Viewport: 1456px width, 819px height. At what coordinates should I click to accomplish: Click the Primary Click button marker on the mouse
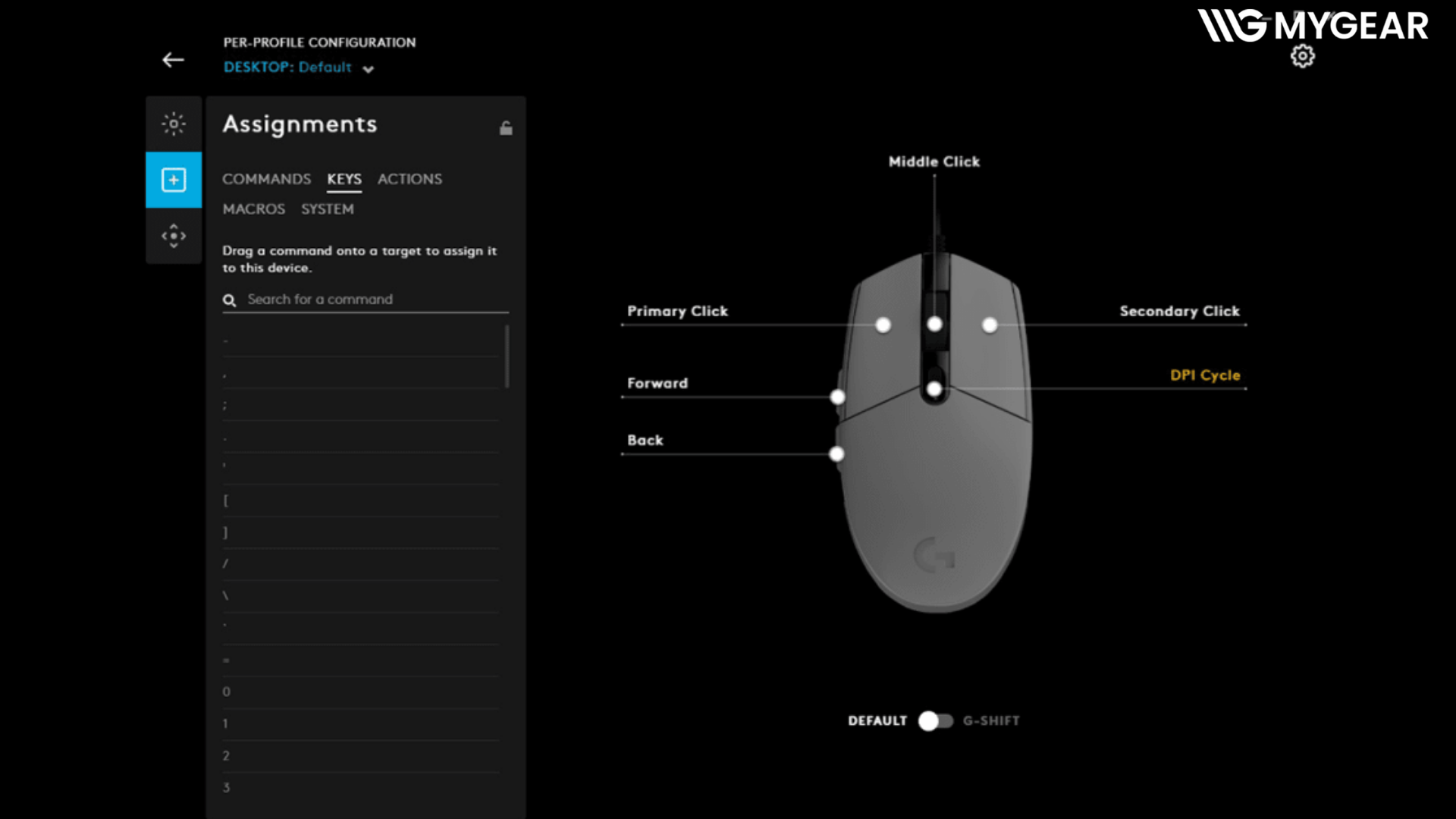pyautogui.click(x=883, y=325)
